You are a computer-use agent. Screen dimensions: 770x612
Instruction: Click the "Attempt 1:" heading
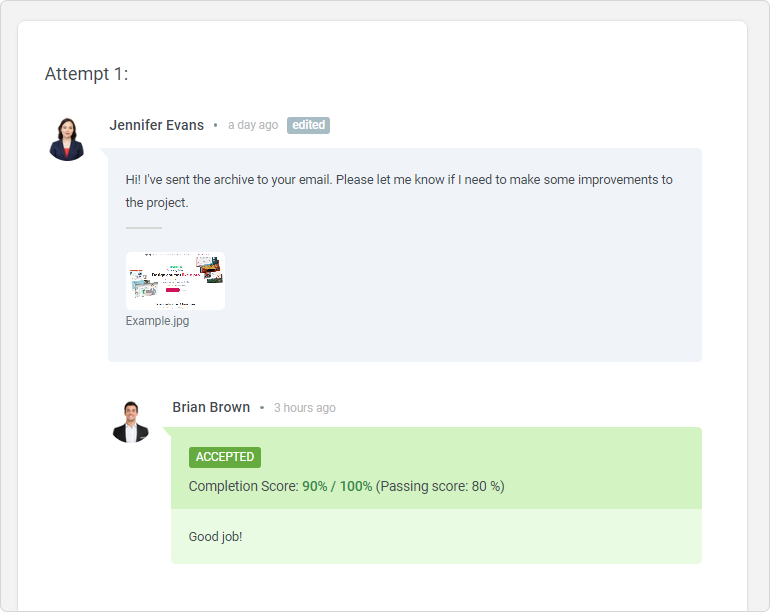coord(87,74)
